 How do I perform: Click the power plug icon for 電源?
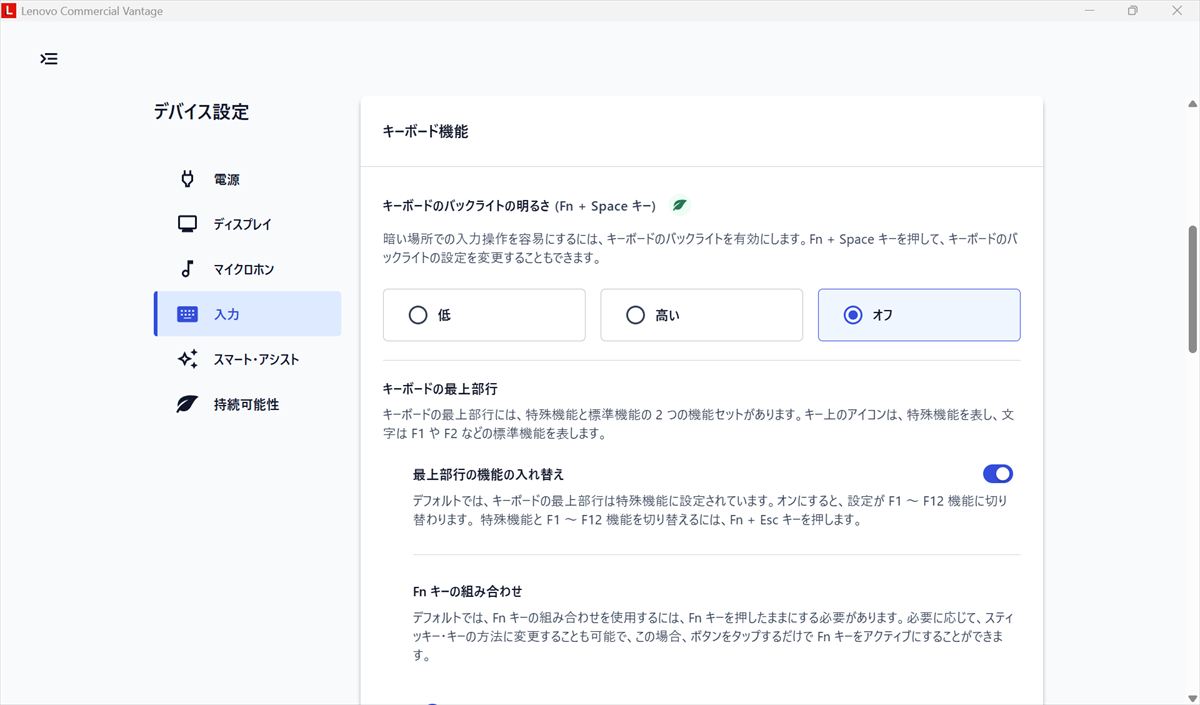pos(187,179)
